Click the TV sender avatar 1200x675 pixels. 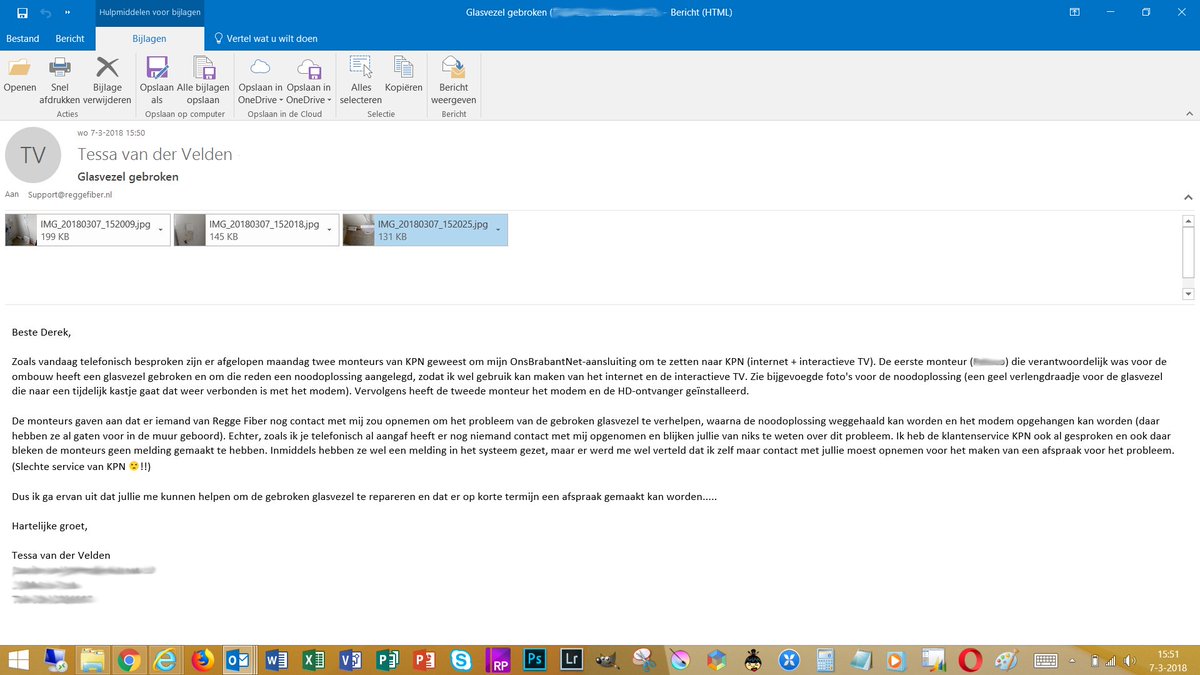click(x=33, y=155)
